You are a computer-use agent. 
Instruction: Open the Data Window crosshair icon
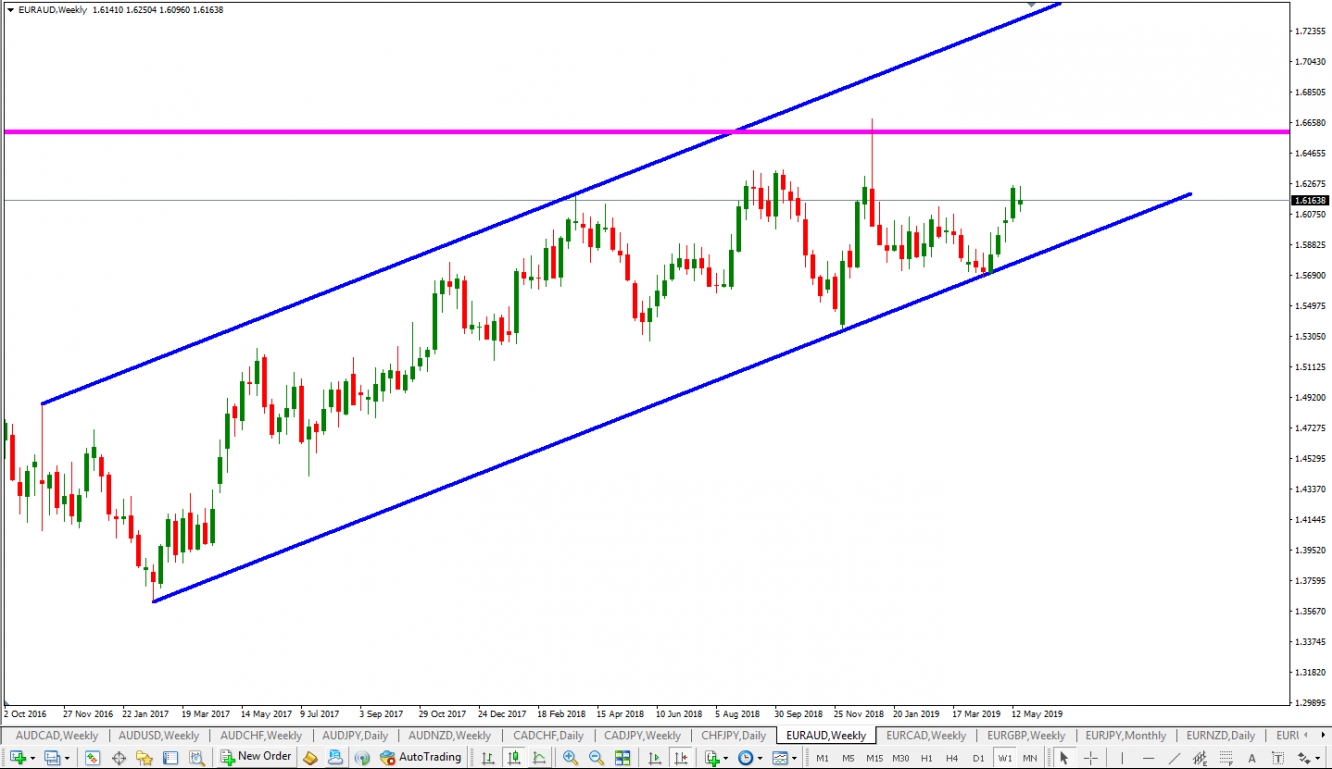point(118,757)
